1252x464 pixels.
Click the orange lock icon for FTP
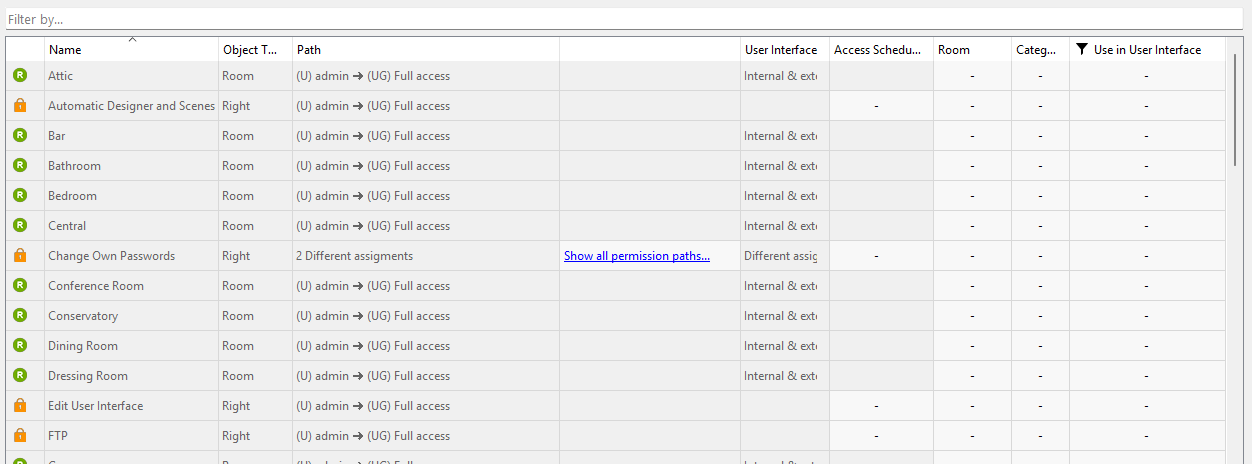click(20, 436)
